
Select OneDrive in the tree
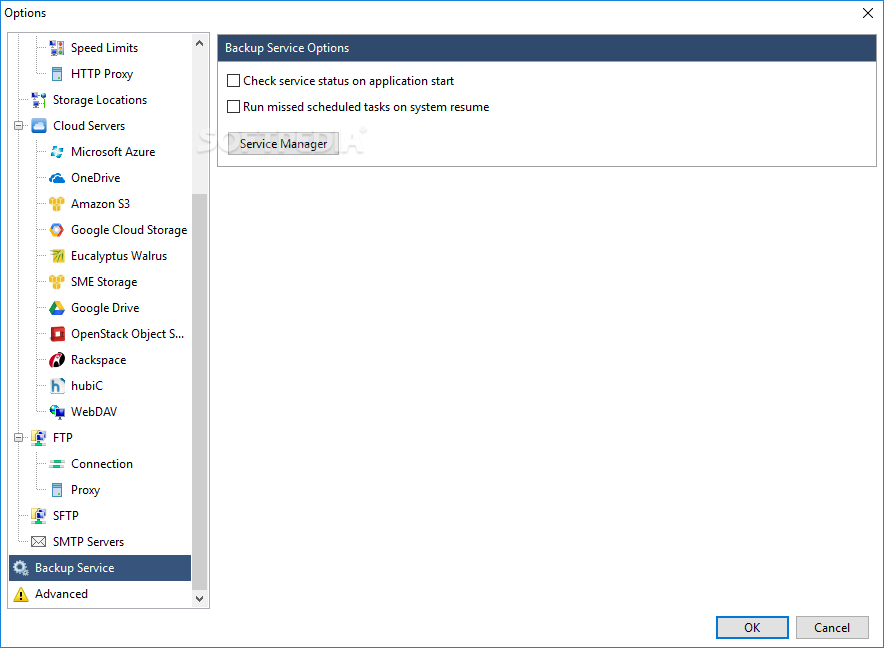(96, 178)
